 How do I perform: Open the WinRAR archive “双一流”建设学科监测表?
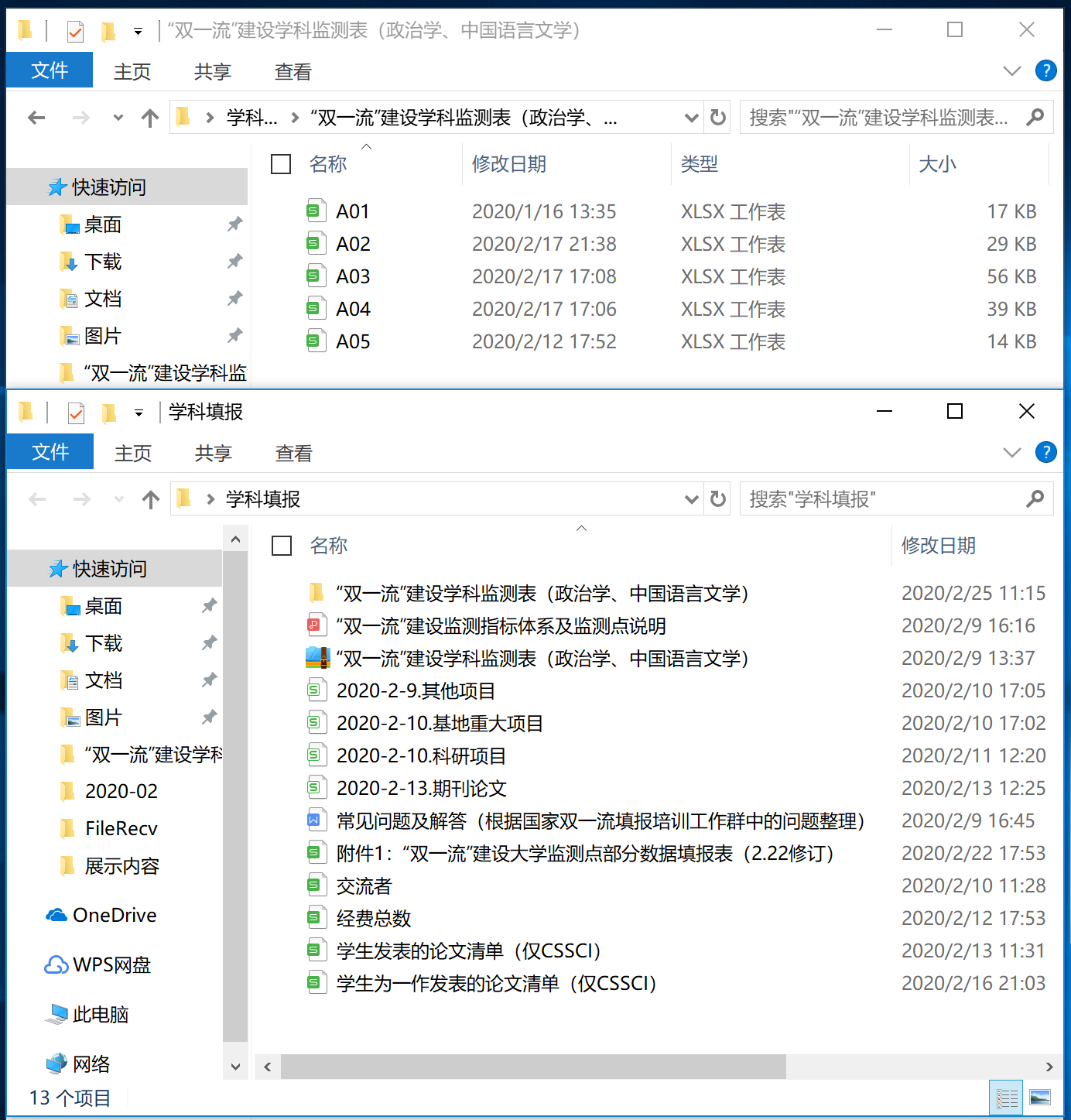coord(542,659)
